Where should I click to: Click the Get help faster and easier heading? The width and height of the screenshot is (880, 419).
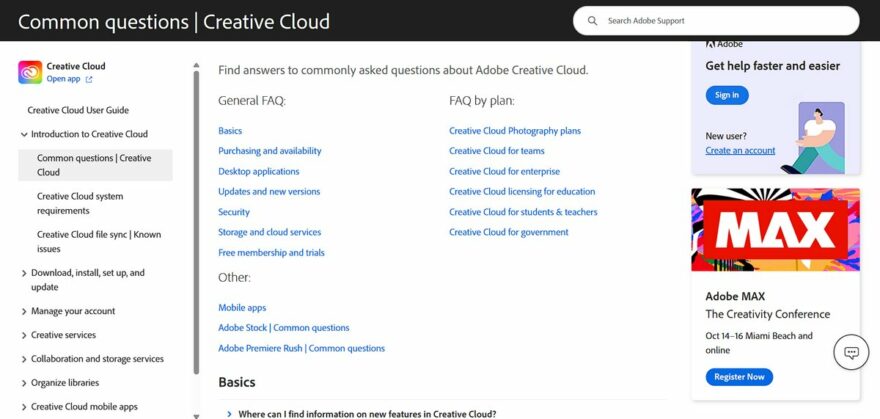pyautogui.click(x=773, y=66)
